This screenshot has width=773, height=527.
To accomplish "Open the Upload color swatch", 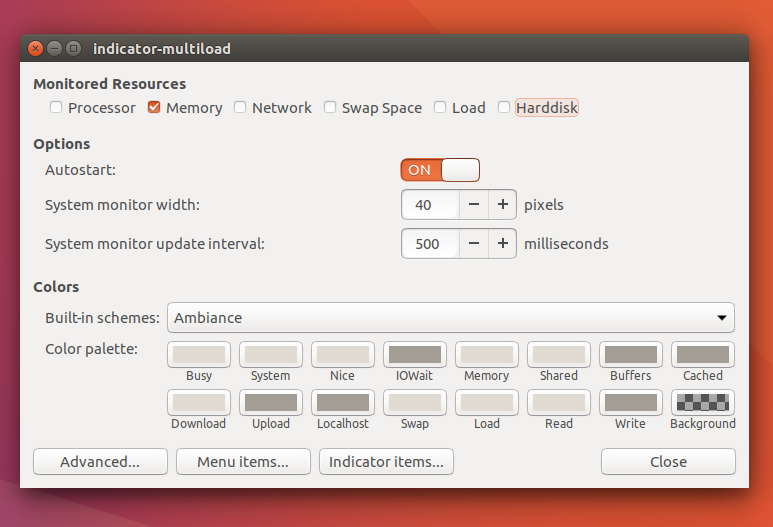I will (x=271, y=403).
